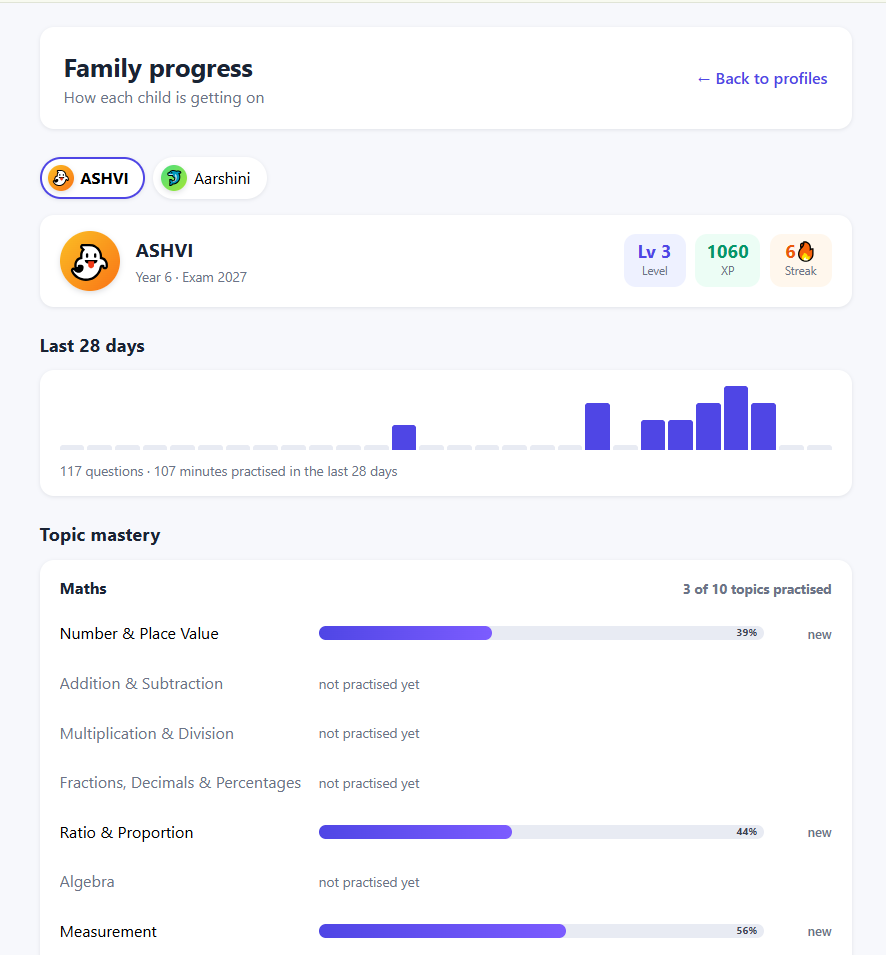Click the Measurement 56% progress bar
This screenshot has width=886, height=955.
pyautogui.click(x=541, y=931)
